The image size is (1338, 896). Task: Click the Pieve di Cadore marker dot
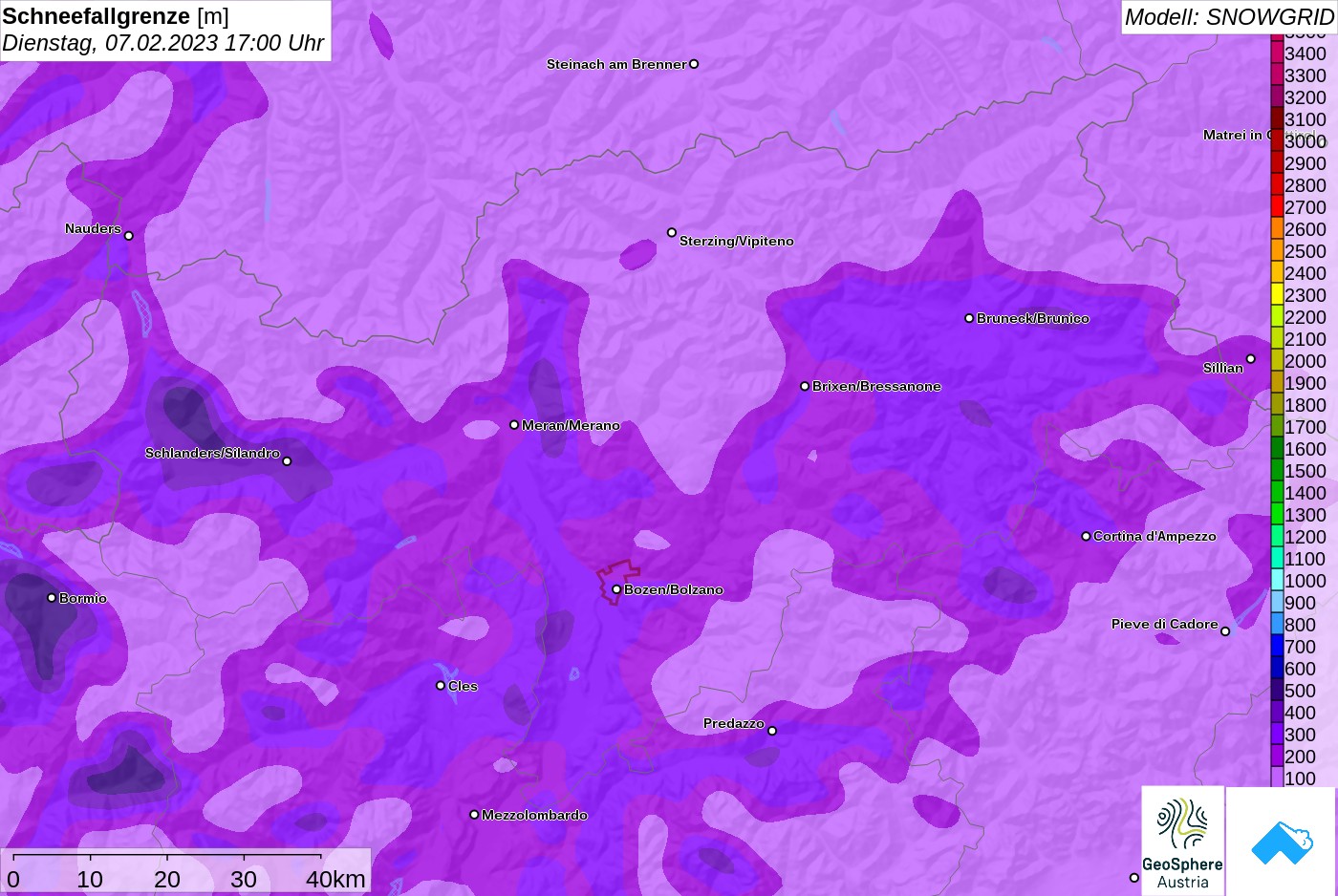[1225, 631]
